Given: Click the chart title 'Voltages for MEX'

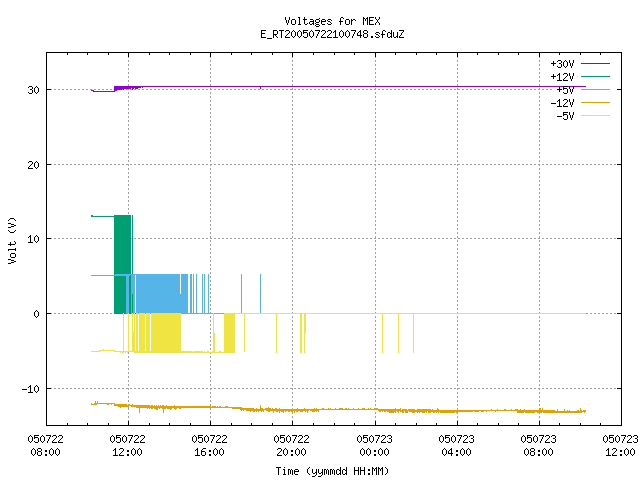Looking at the screenshot, I should (x=332, y=21).
